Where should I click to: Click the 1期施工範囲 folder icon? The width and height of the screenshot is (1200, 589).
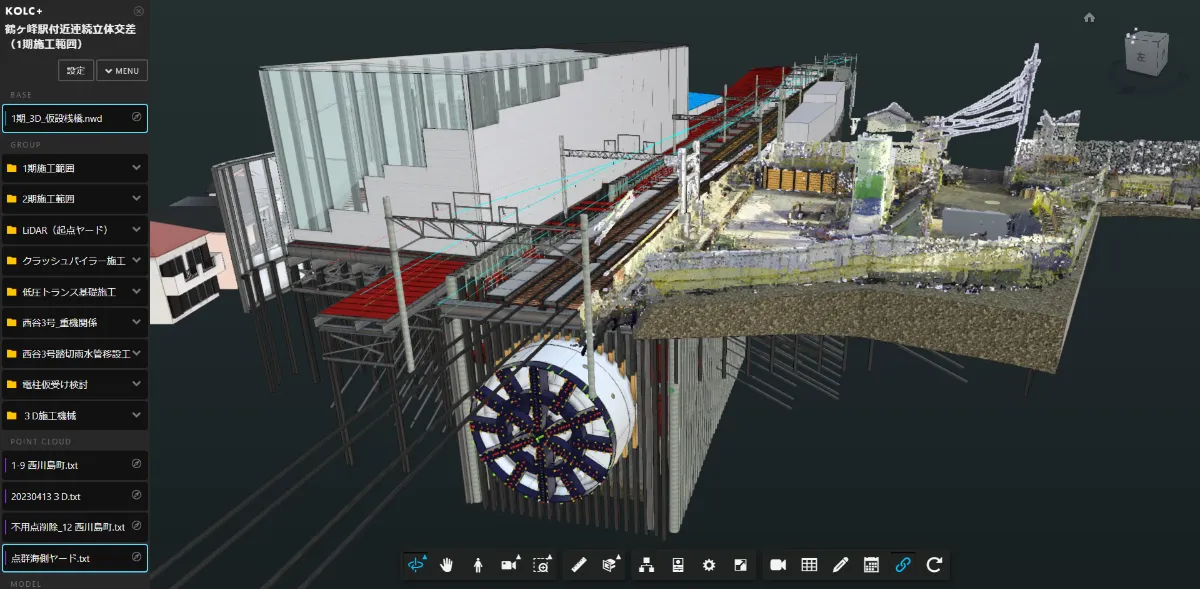click(12, 168)
